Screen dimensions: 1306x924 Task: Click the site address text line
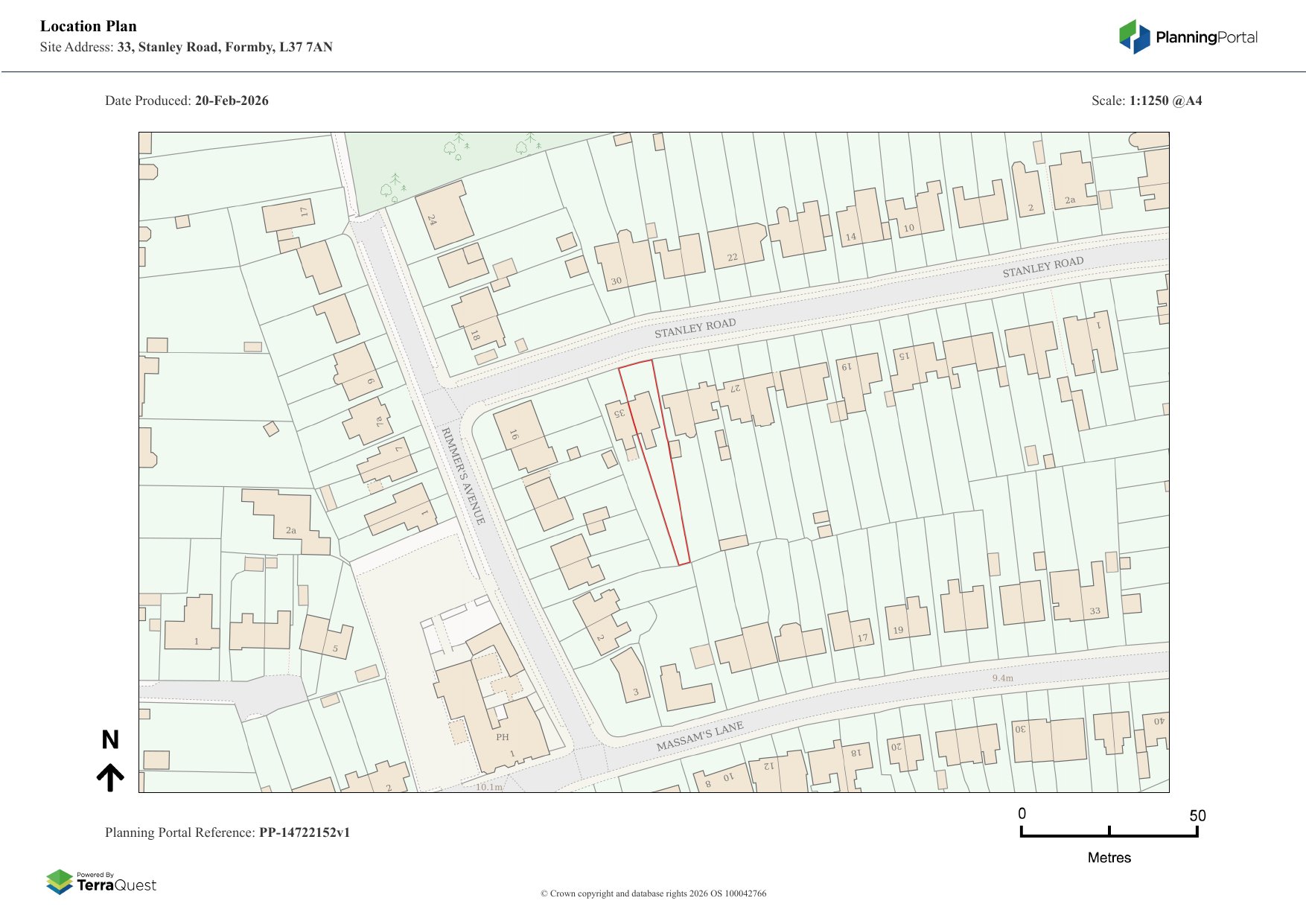point(186,47)
